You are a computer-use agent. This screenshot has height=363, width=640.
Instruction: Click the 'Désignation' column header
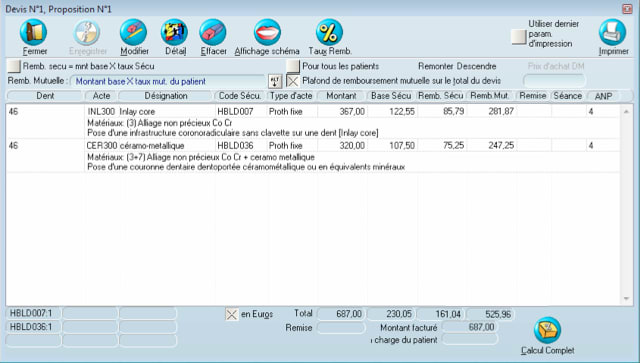click(166, 96)
